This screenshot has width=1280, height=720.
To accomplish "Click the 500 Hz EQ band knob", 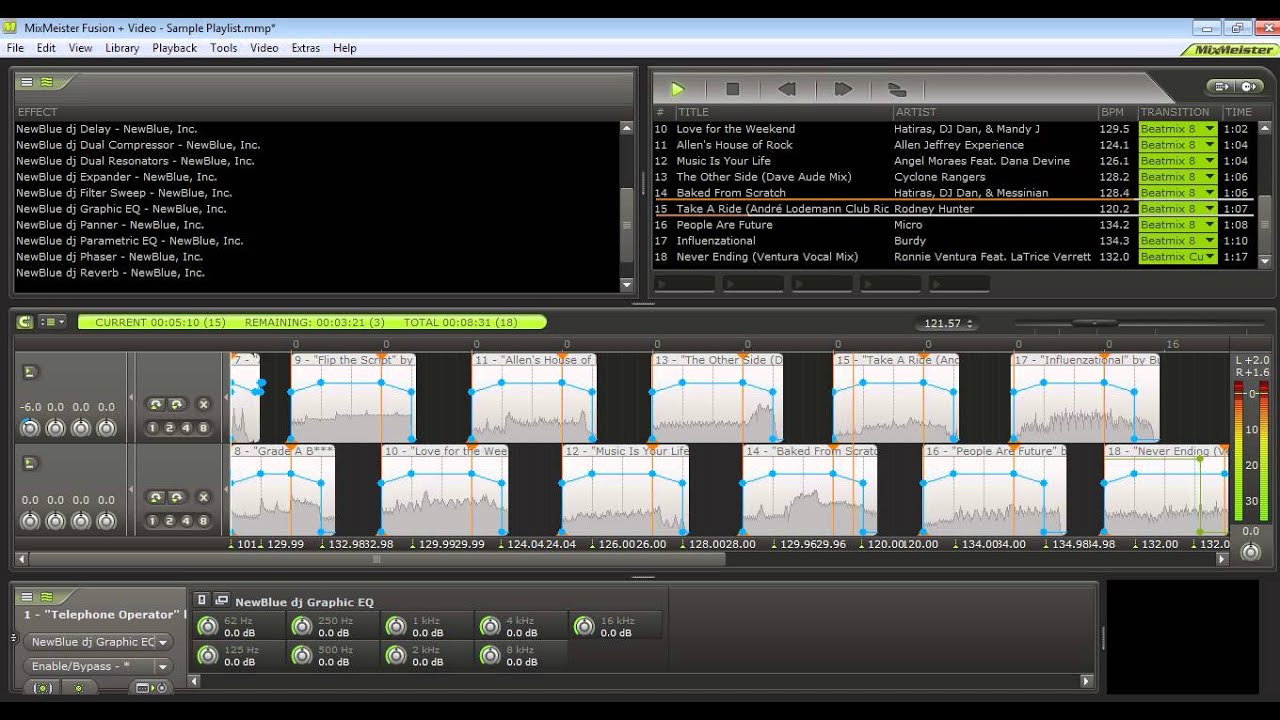I will [302, 655].
